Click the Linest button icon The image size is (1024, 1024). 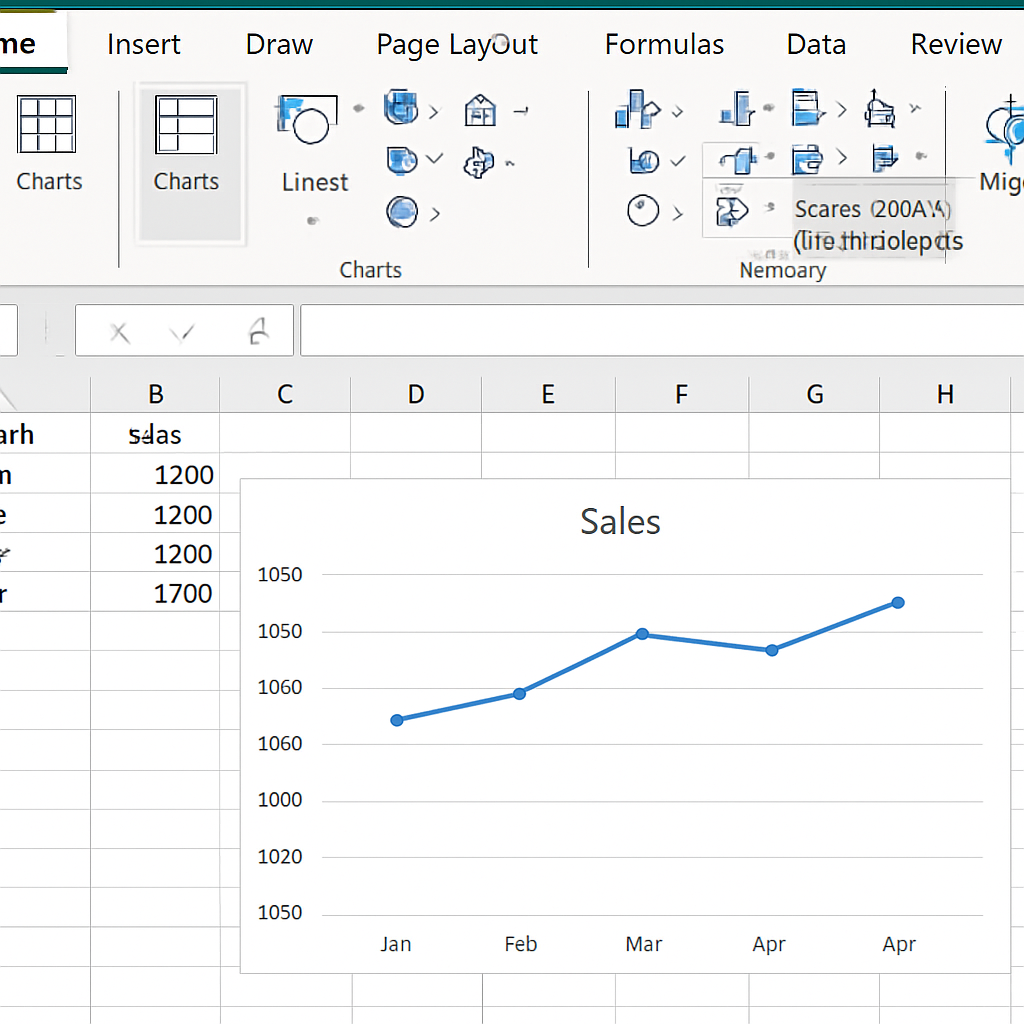[x=307, y=120]
